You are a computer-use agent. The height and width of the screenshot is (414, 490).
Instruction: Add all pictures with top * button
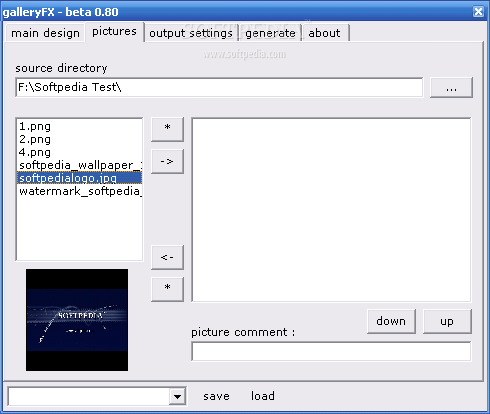click(x=167, y=129)
